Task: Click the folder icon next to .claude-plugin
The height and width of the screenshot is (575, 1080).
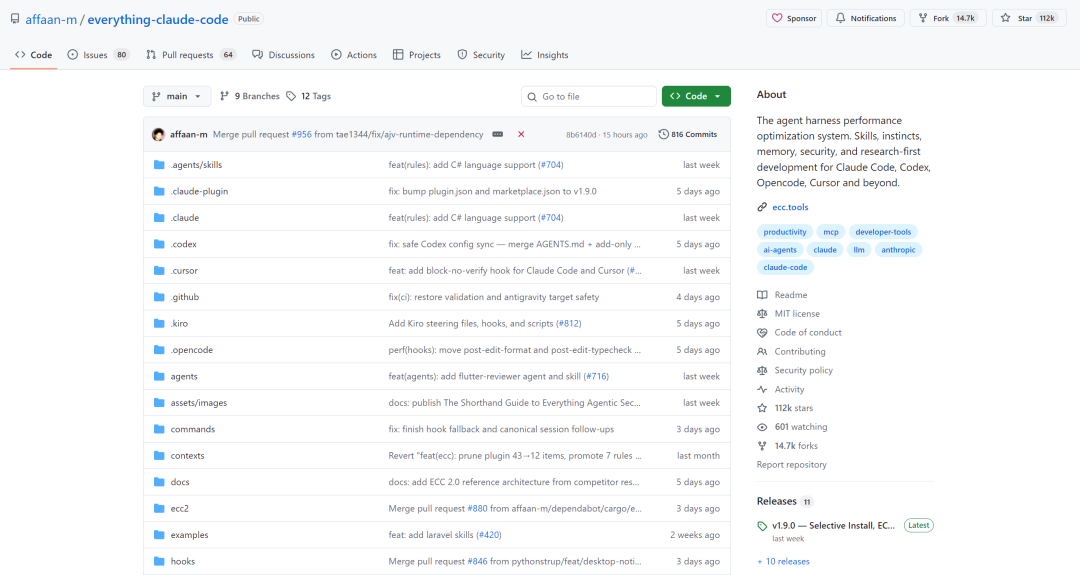Action: tap(158, 191)
